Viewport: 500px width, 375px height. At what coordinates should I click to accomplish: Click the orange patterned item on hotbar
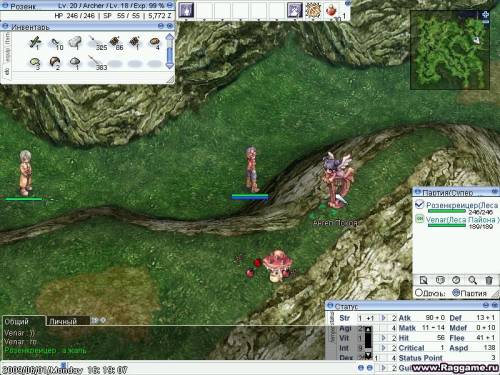[x=312, y=10]
